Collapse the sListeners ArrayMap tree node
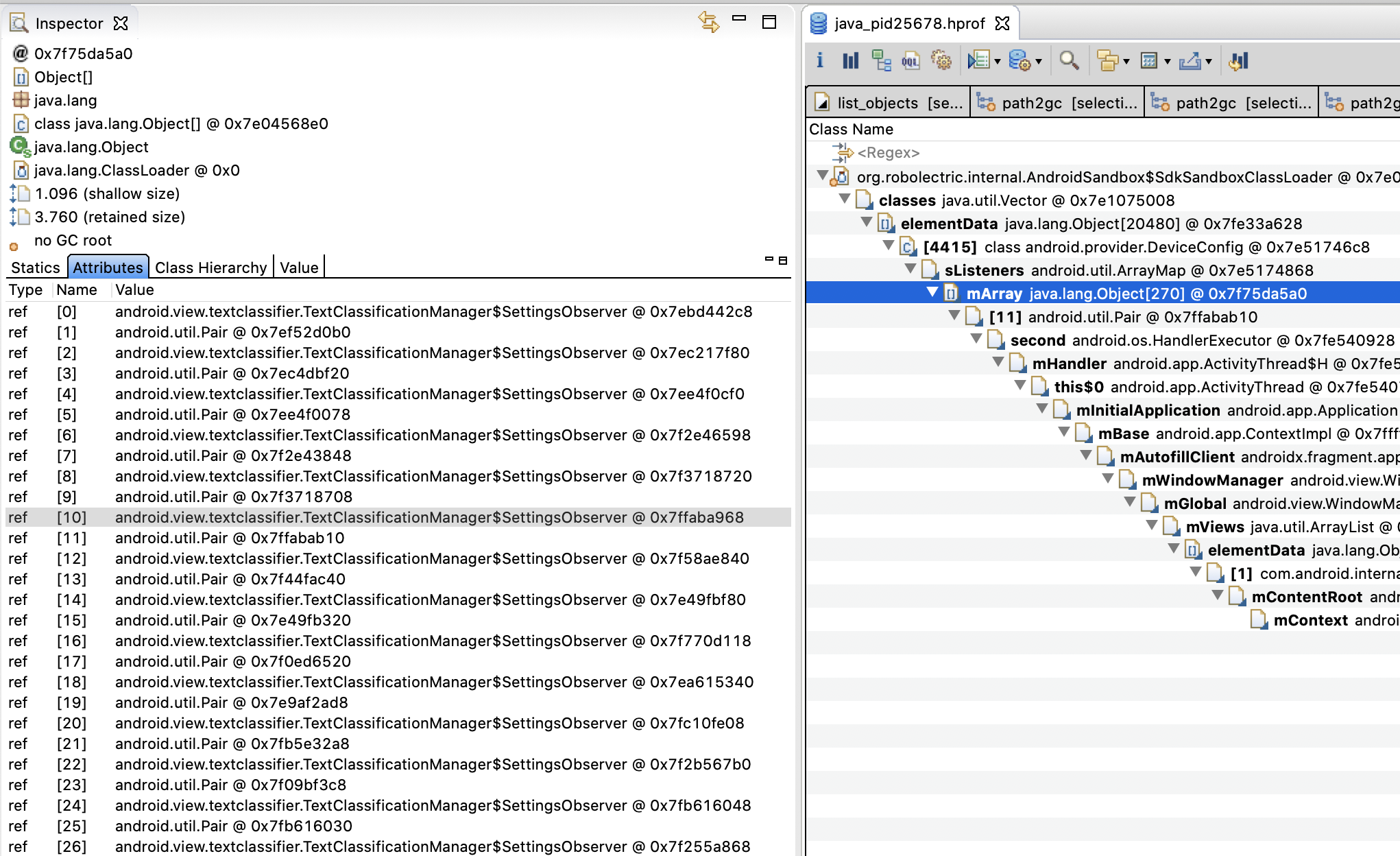The width and height of the screenshot is (1400, 856). pyautogui.click(x=912, y=270)
